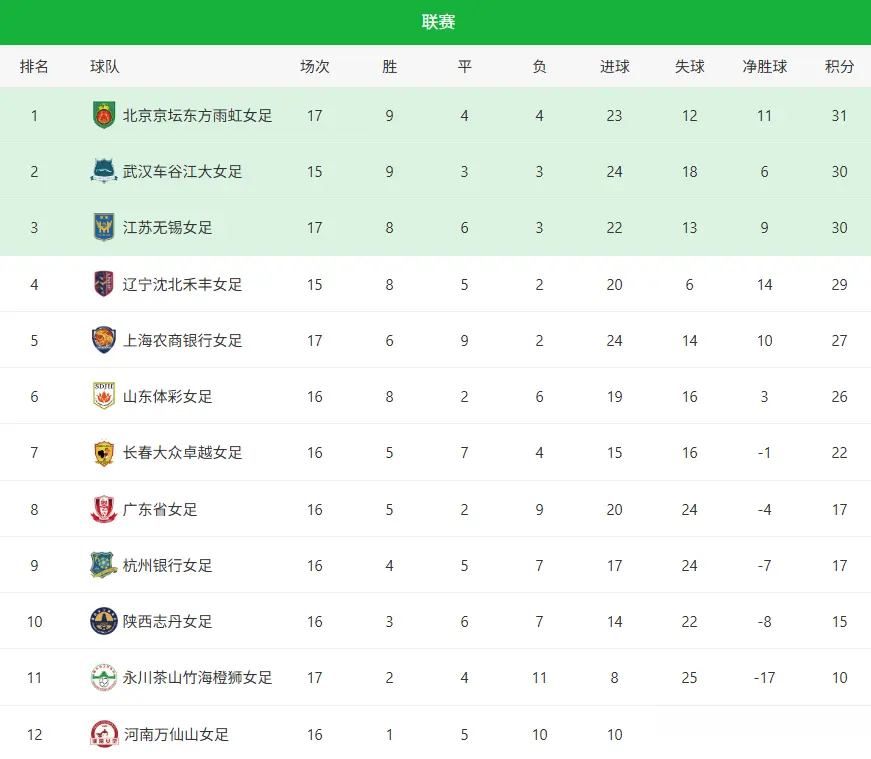
Task: Click the 长春大众卓越女足 team crest
Action: [x=104, y=453]
